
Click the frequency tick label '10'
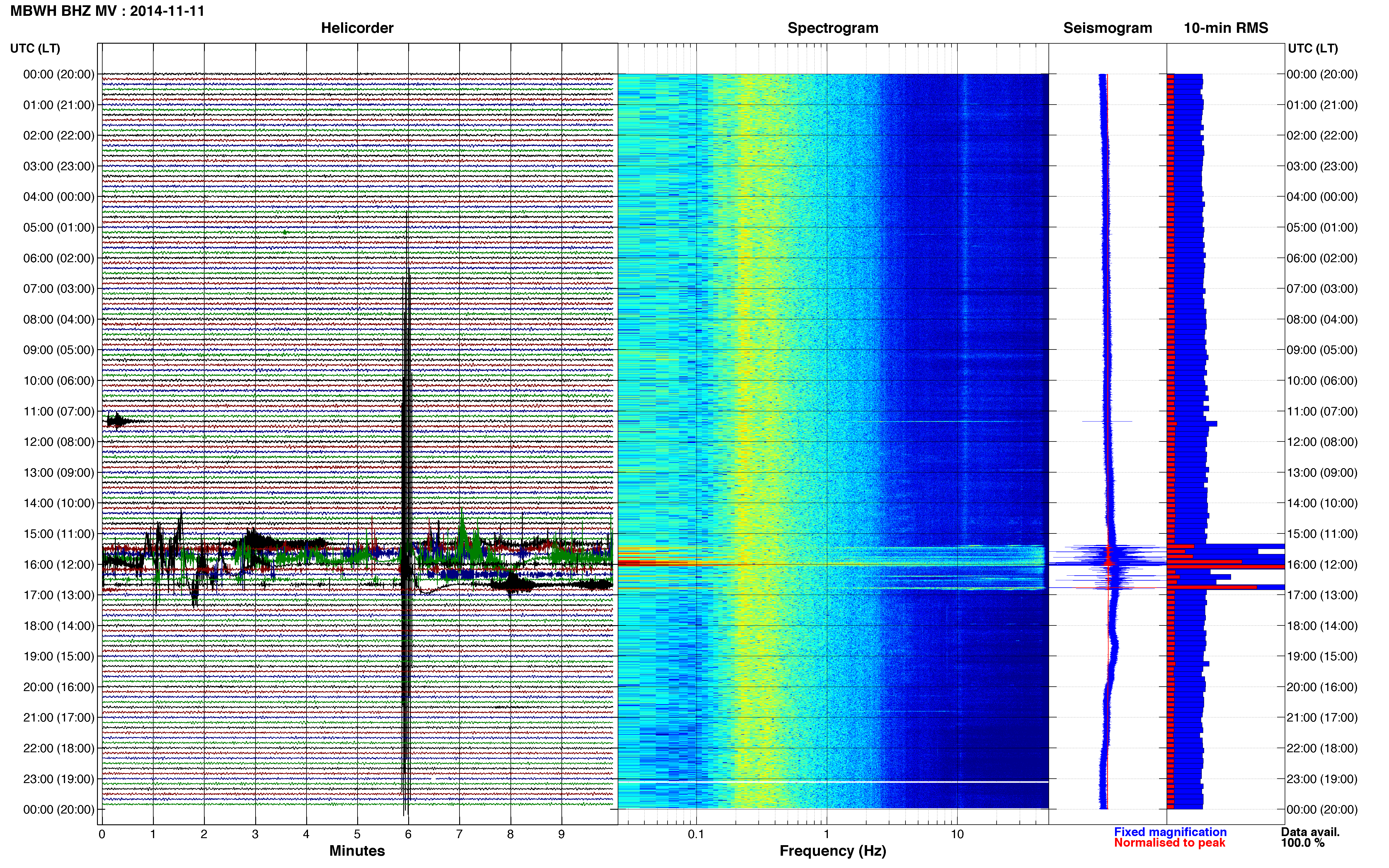point(957,835)
